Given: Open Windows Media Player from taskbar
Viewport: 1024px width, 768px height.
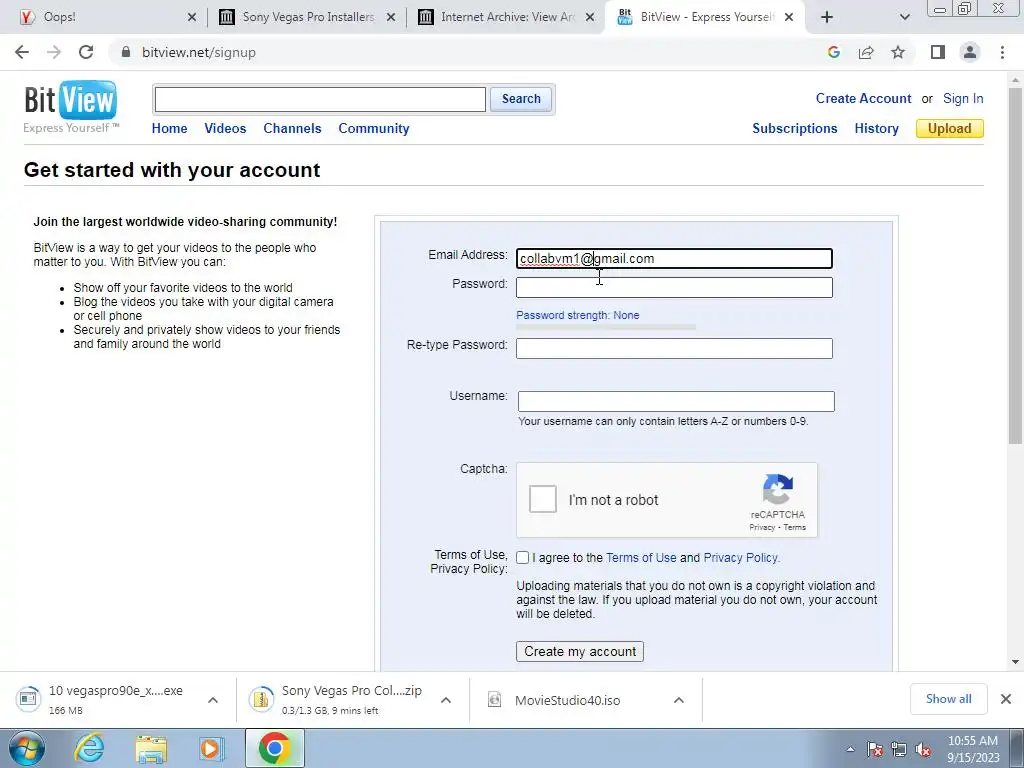Looking at the screenshot, I should 212,748.
